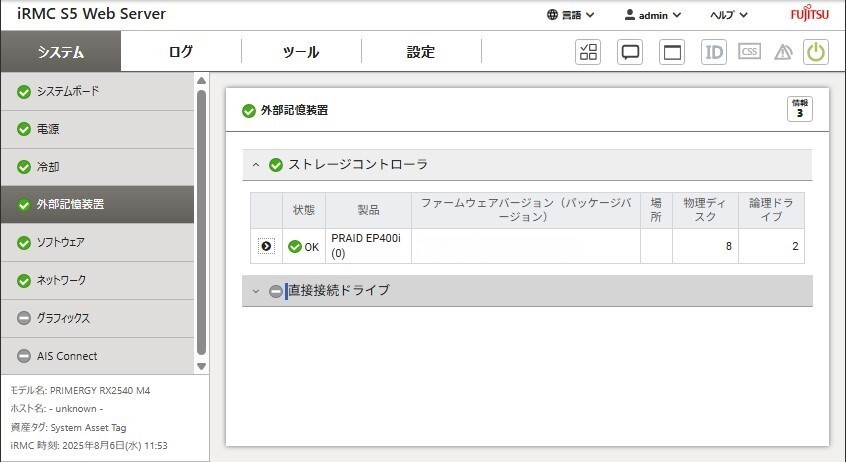Click the sidebar vertical scrollbar
846x462 pixels.
[202, 220]
